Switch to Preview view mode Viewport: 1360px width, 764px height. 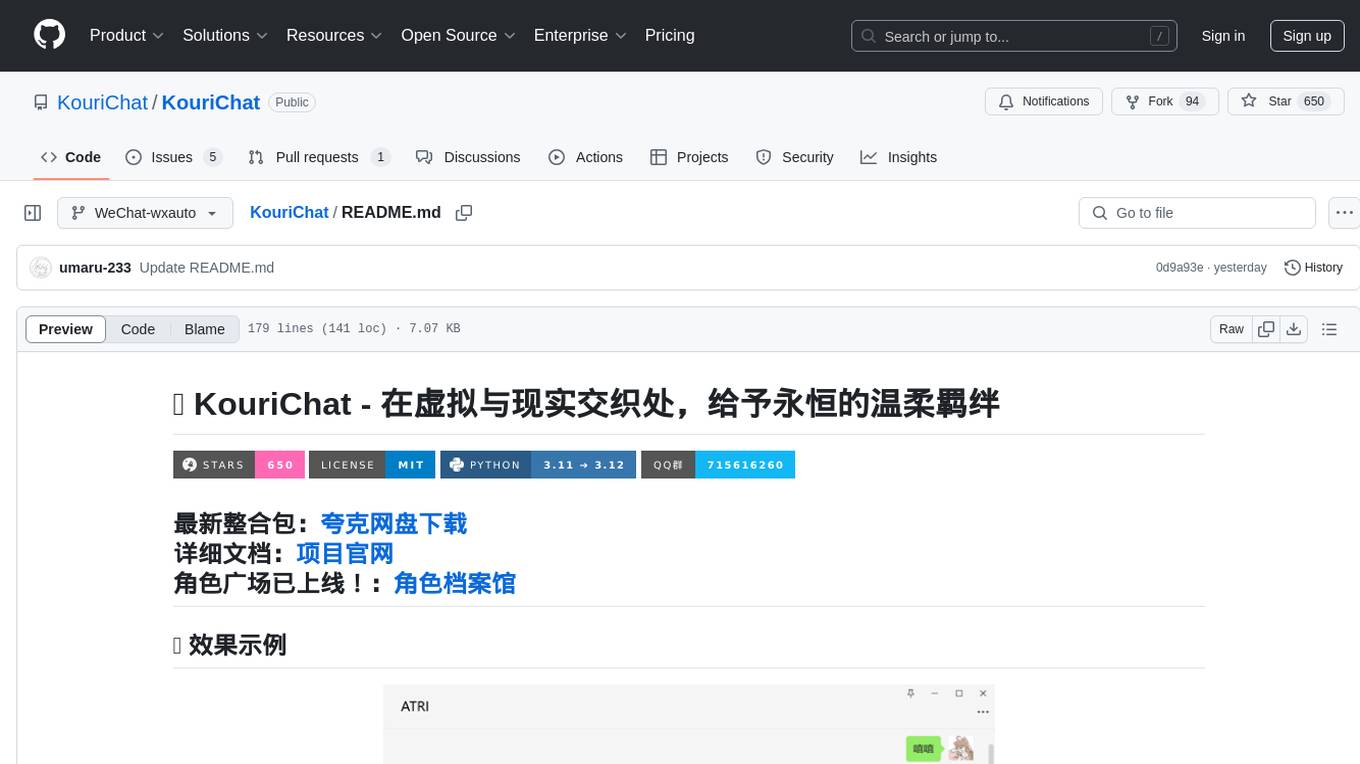point(66,329)
